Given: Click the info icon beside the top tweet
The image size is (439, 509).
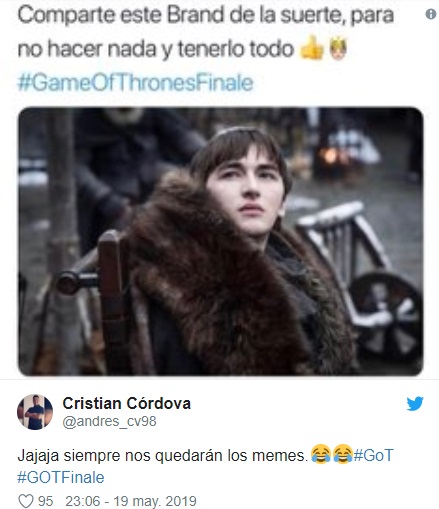Looking at the screenshot, I should click(x=431, y=14).
